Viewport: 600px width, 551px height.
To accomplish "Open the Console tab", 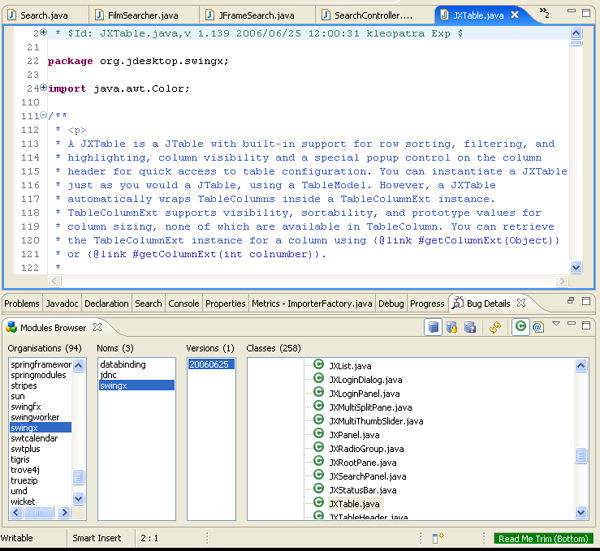I will 183,303.
